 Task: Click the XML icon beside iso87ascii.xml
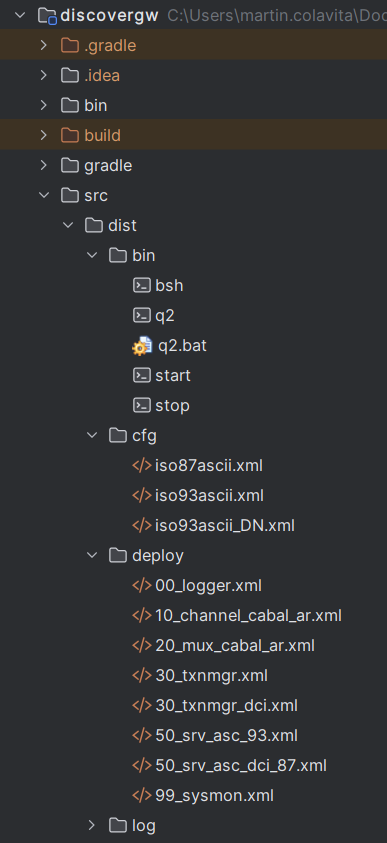coord(142,466)
